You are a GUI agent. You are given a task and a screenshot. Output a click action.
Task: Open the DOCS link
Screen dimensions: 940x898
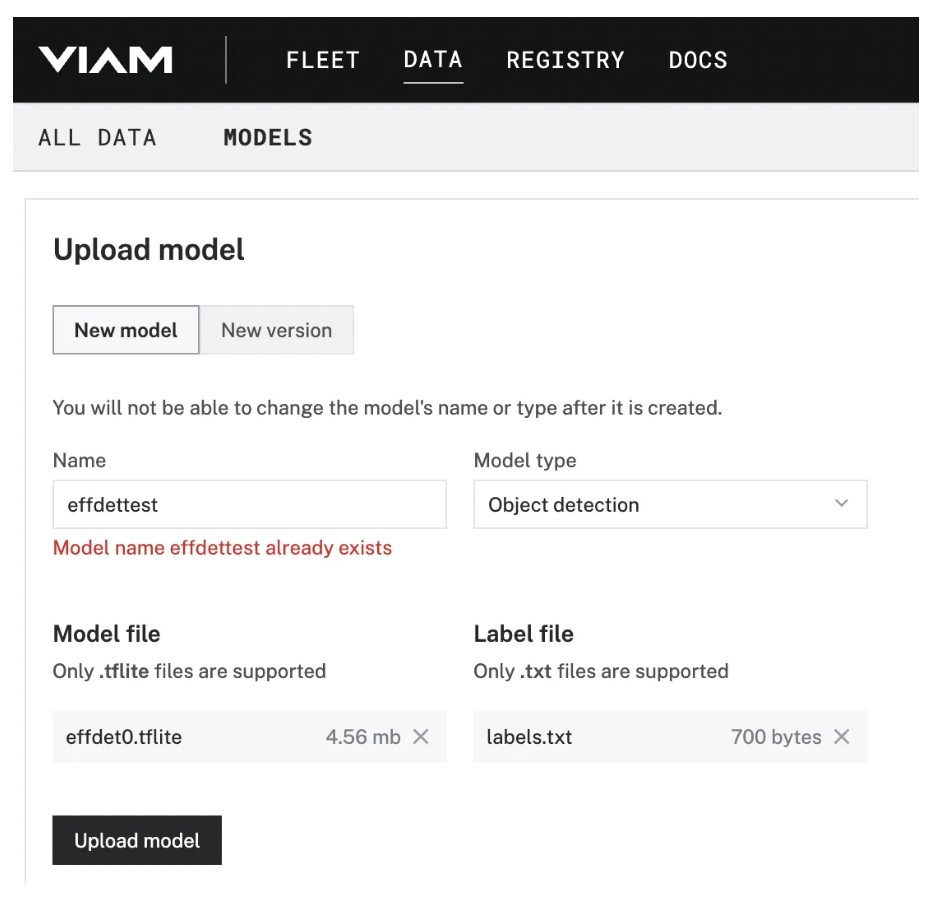pyautogui.click(x=698, y=60)
